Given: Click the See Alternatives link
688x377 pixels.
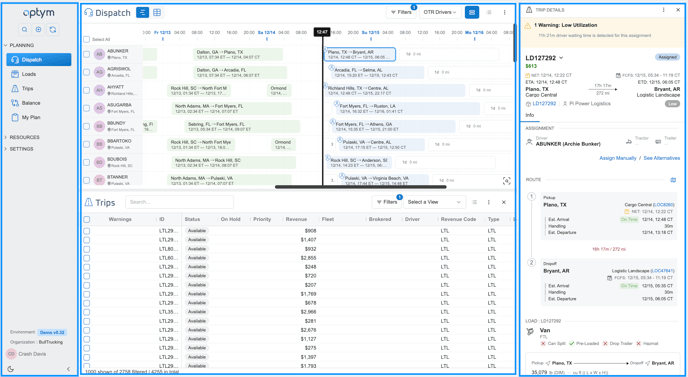Looking at the screenshot, I should click(x=662, y=158).
